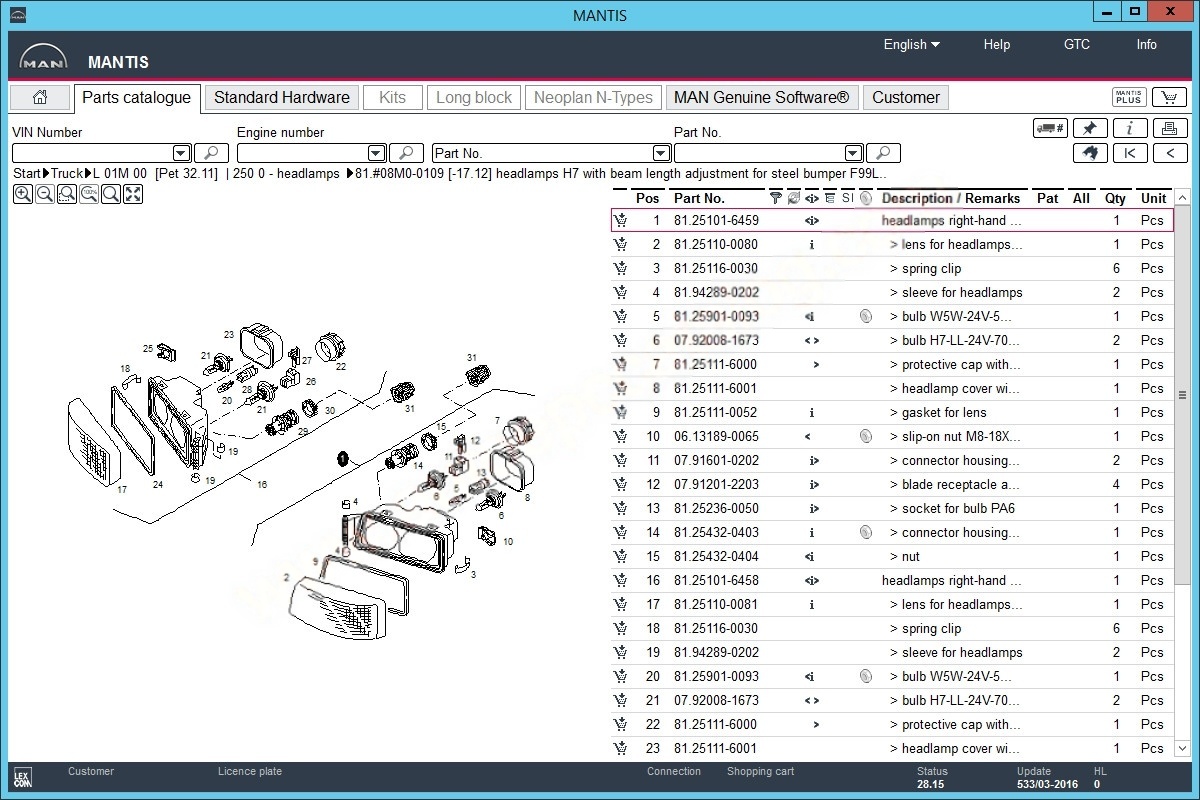Click the MANTIS Plus button
Viewport: 1200px width, 800px height.
(x=1129, y=97)
